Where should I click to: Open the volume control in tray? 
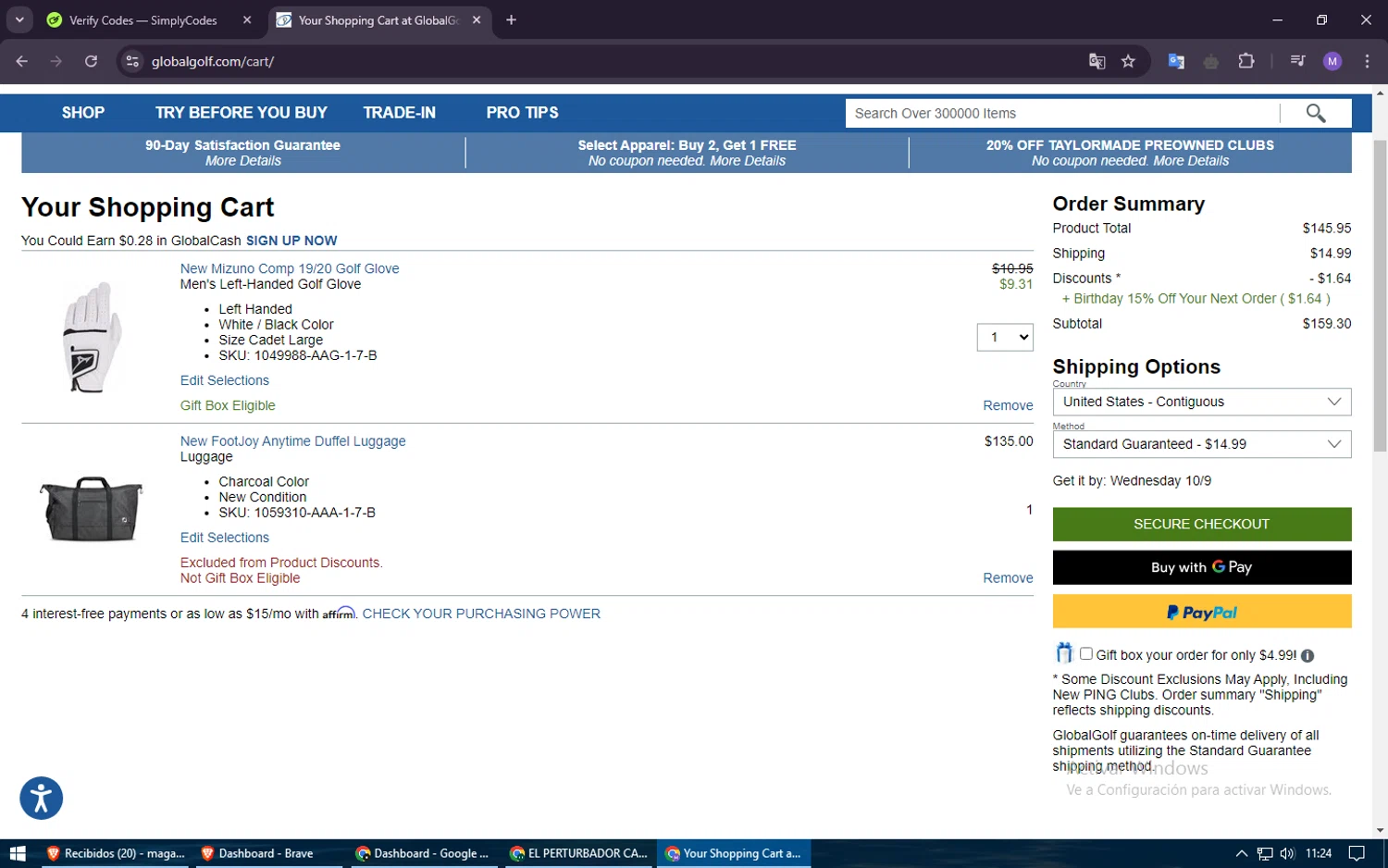click(1287, 853)
